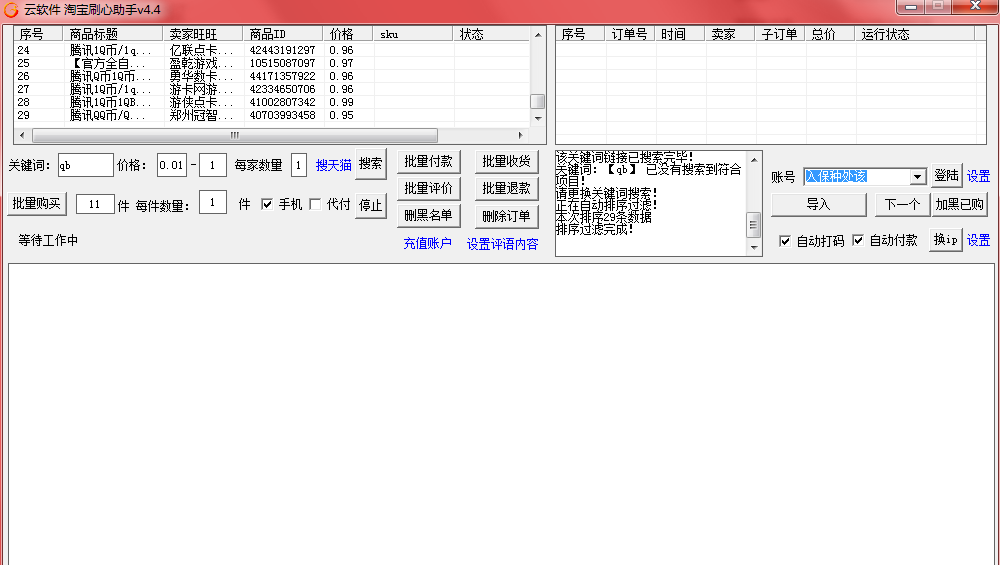
Task: Click the 停止 button
Action: coord(371,205)
